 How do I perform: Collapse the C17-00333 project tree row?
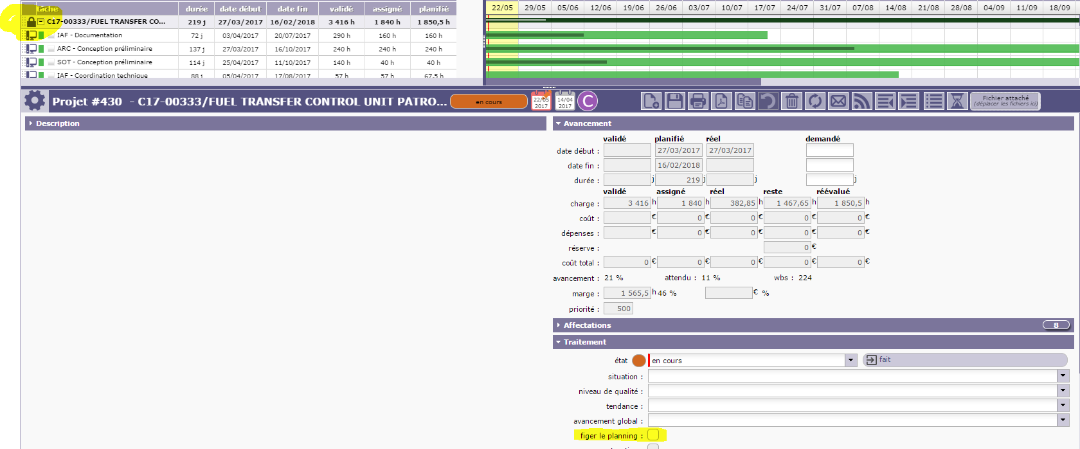tap(42, 20)
